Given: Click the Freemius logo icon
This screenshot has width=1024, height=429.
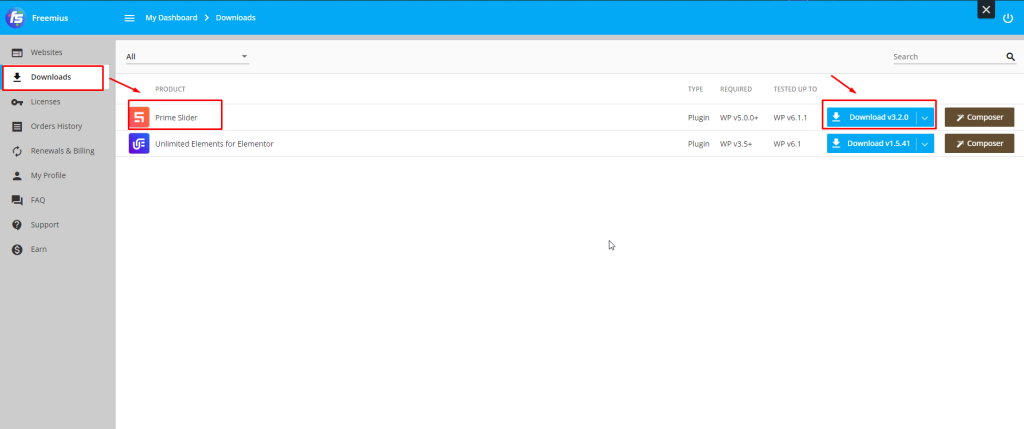Looking at the screenshot, I should point(14,18).
